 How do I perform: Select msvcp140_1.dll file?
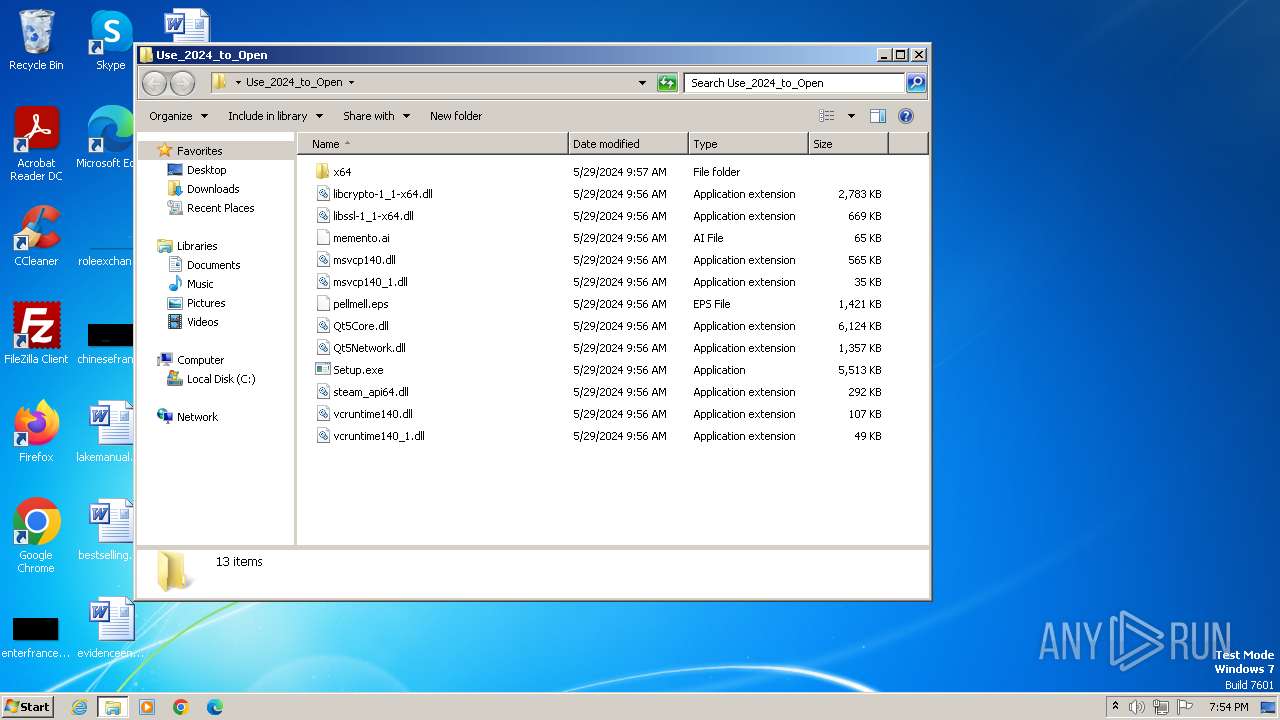tap(370, 282)
